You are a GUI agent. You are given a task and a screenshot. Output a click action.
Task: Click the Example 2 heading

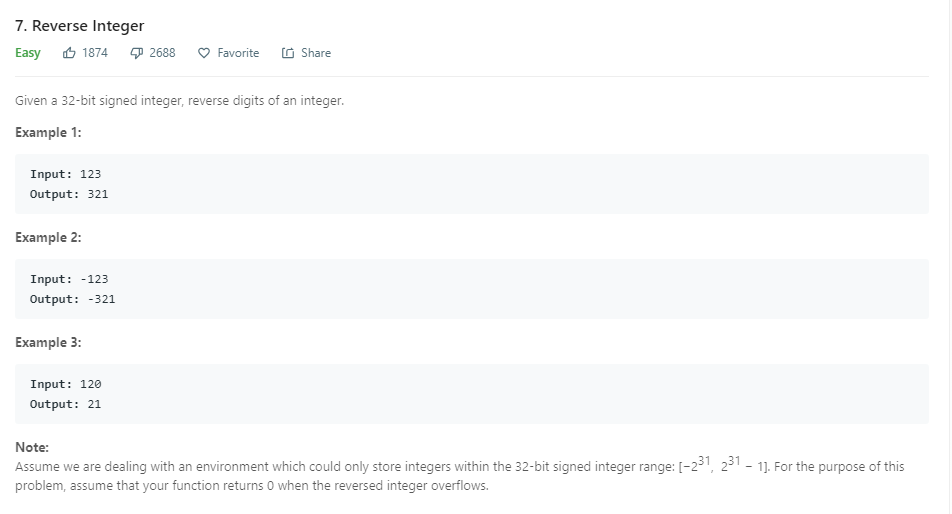click(48, 237)
